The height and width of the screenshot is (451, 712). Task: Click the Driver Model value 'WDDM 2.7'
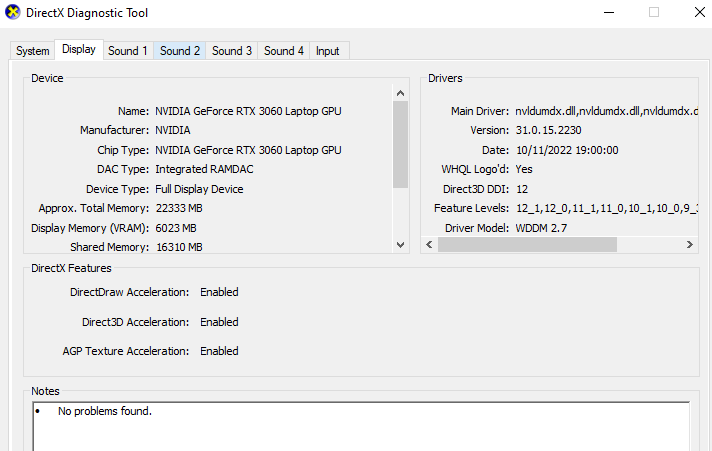point(541,228)
